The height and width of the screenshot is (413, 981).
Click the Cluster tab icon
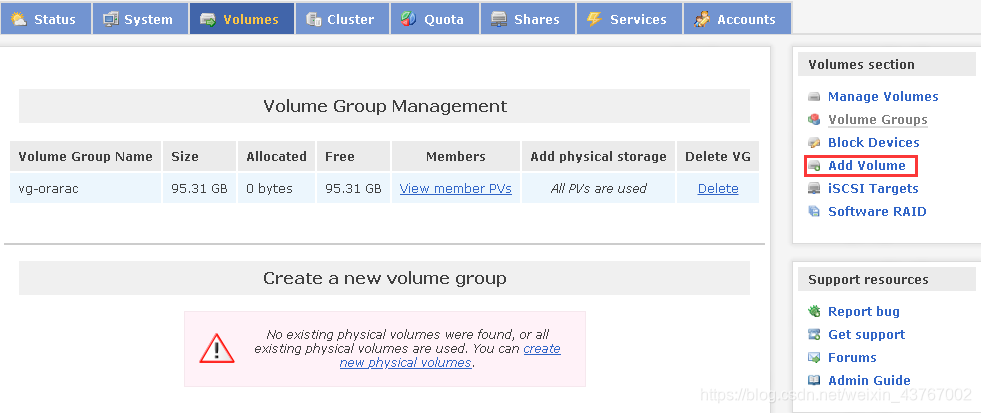pyautogui.click(x=314, y=19)
